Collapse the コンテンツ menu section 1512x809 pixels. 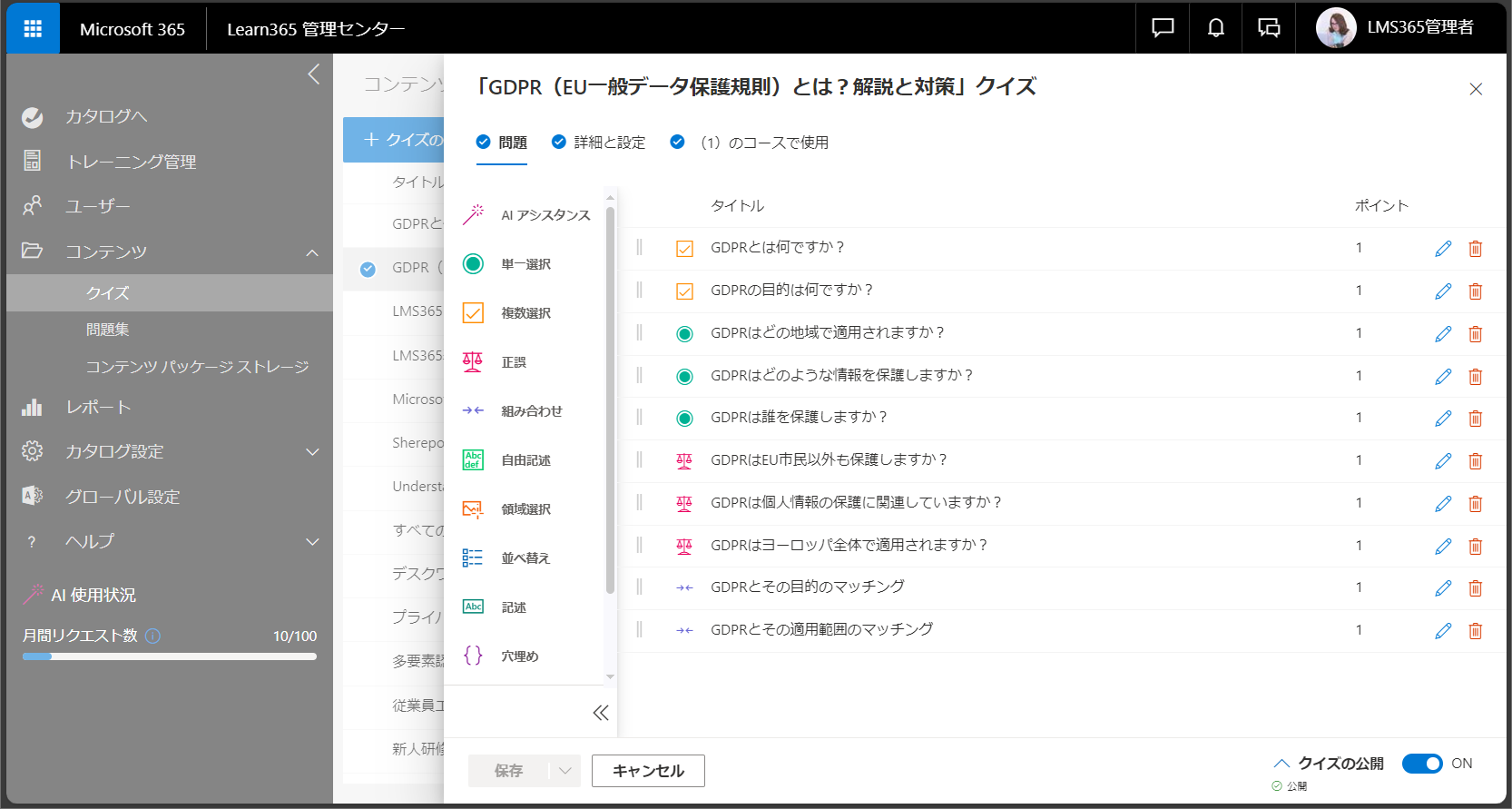tap(312, 252)
